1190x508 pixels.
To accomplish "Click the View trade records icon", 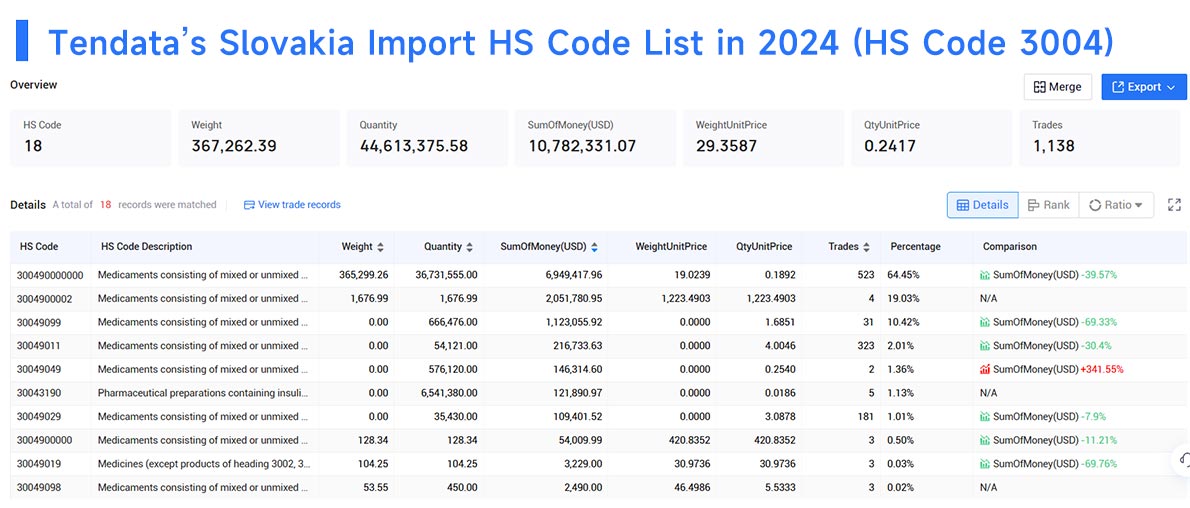I will [249, 205].
